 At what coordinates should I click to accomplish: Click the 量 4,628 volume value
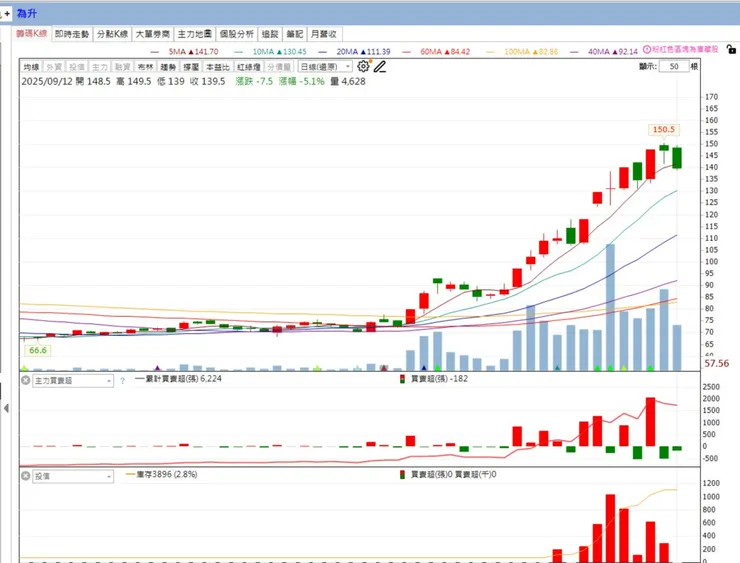(x=348, y=81)
